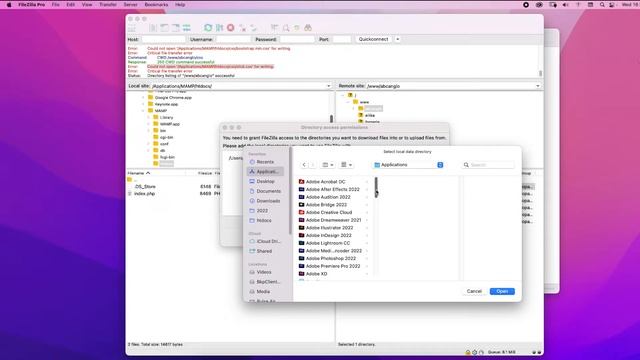This screenshot has width=640, height=360.
Task: Click Open in the file dialog
Action: (x=502, y=291)
